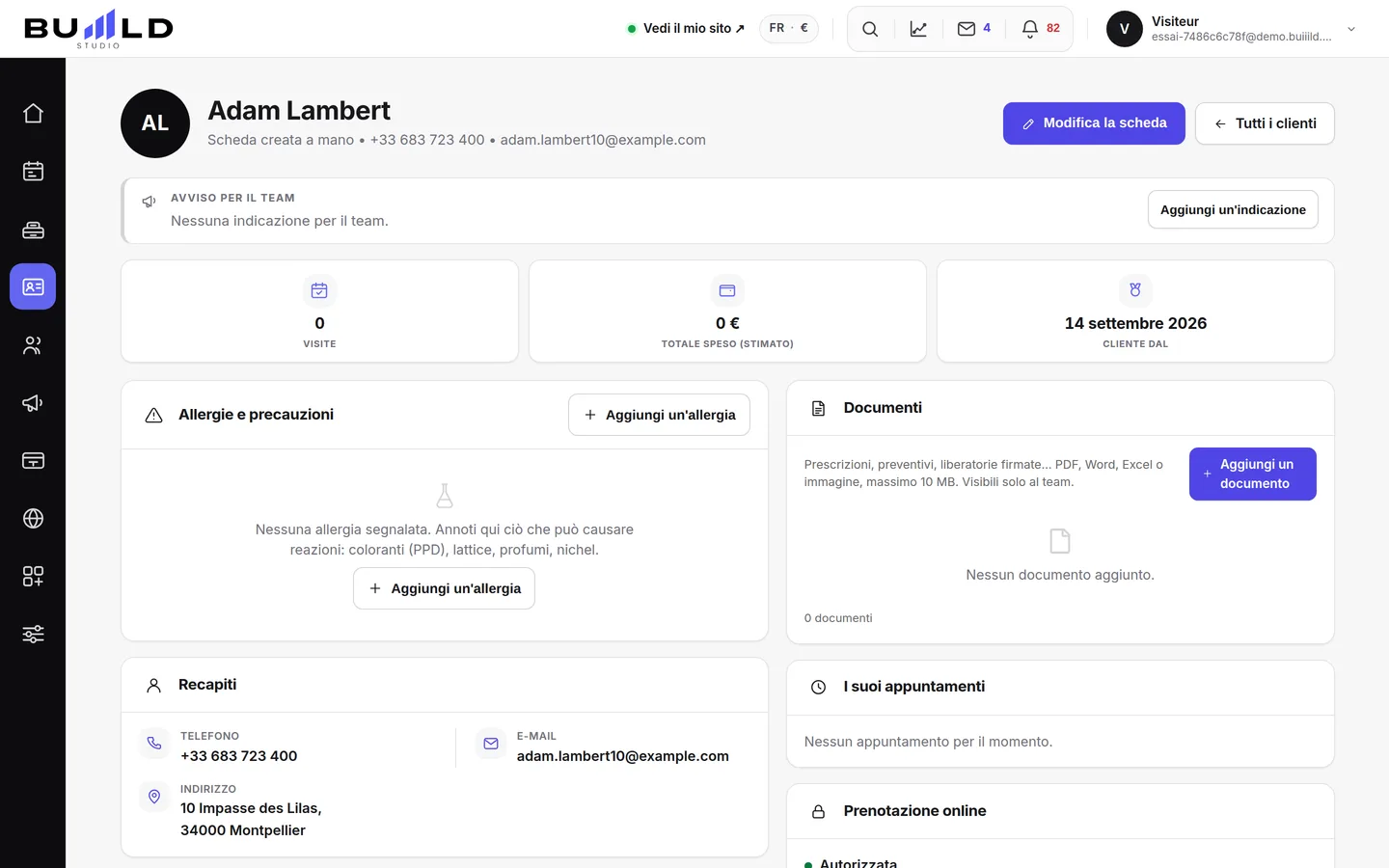Open the team members sidebar icon
This screenshot has width=1389, height=868.
(33, 345)
